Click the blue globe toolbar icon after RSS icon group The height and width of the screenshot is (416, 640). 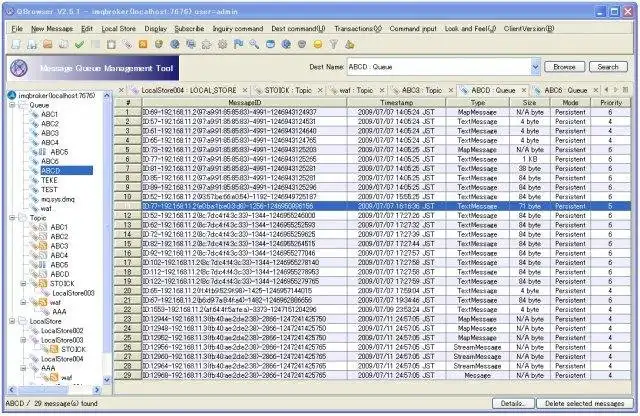174,44
